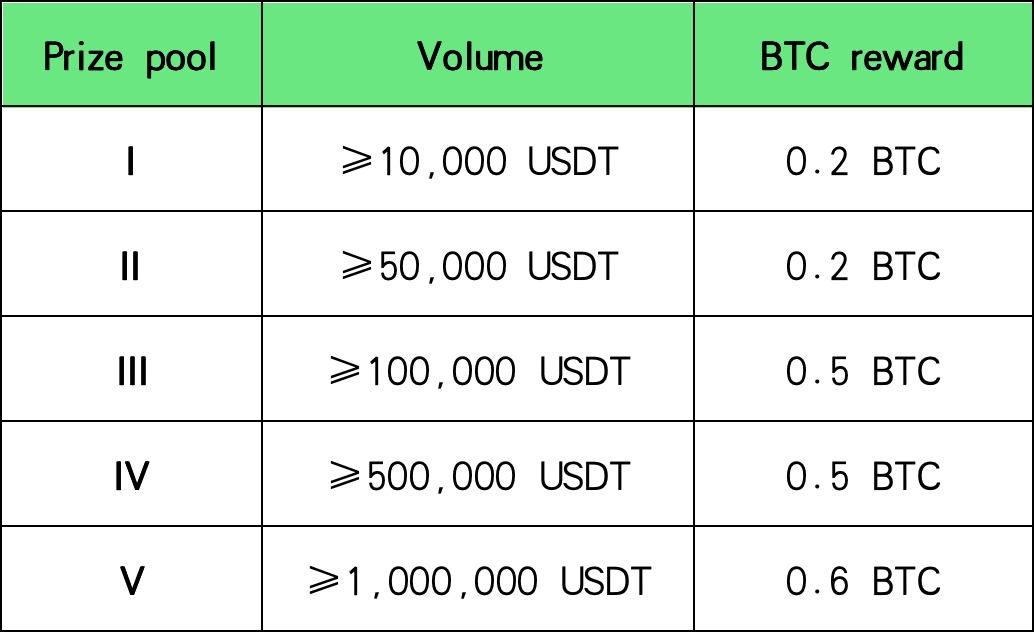Select prize pool V cell
This screenshot has height=632, width=1034.
point(131,581)
